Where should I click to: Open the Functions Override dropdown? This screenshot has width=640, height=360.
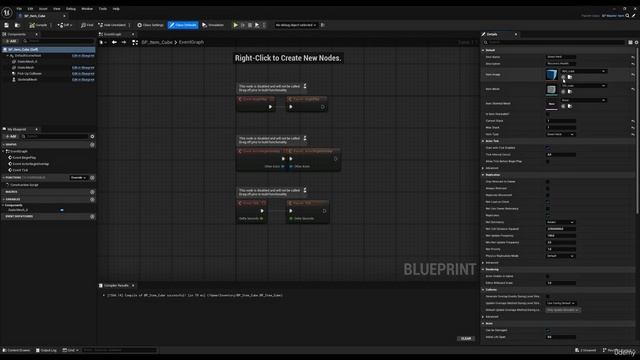pyautogui.click(x=78, y=178)
